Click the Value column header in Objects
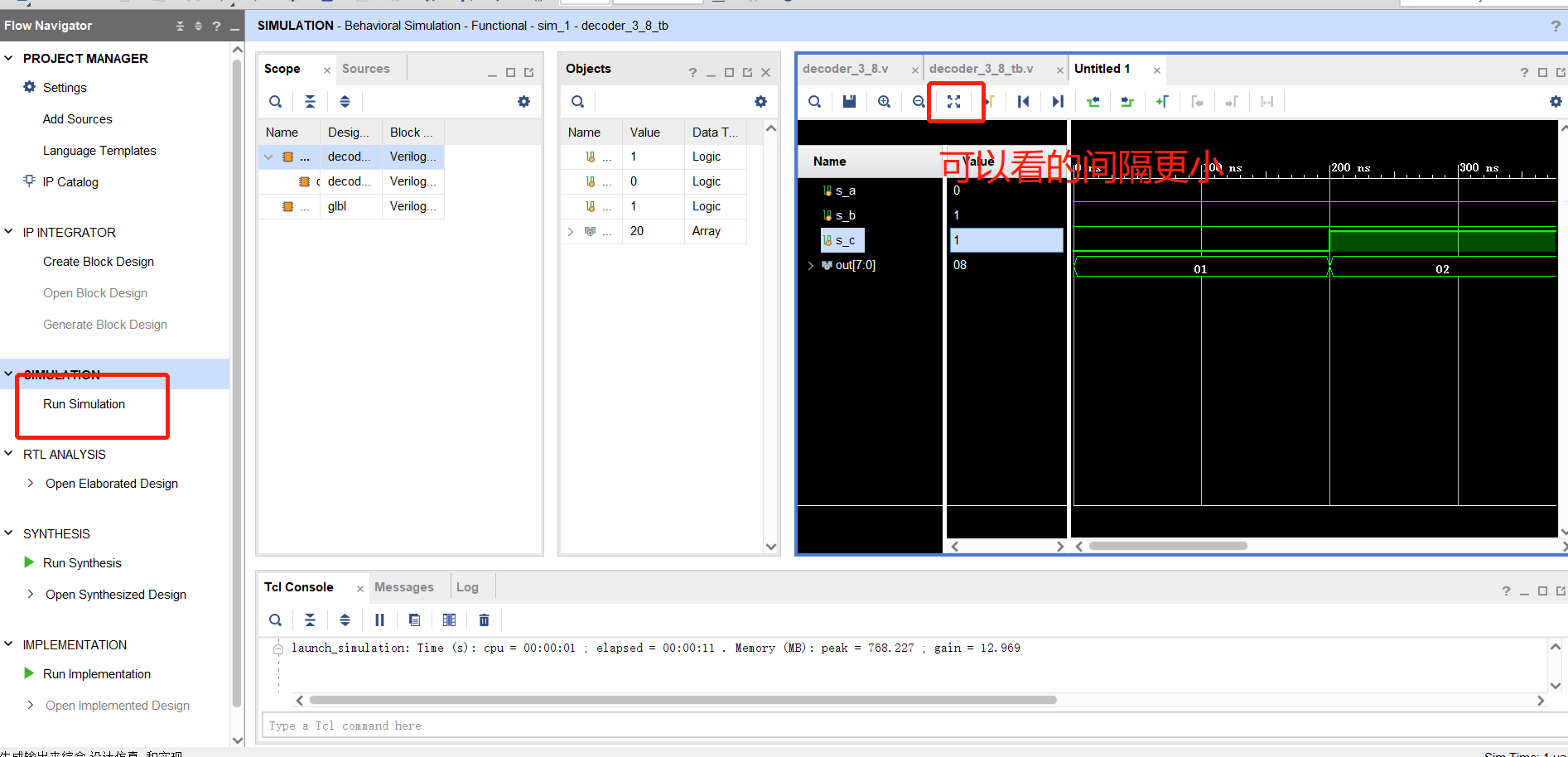The height and width of the screenshot is (757, 1568). tap(653, 133)
